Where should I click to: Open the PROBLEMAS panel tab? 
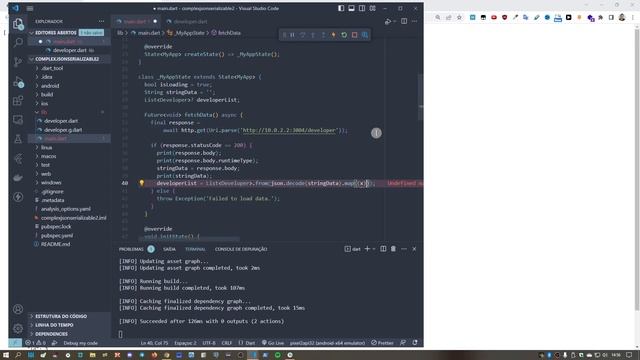click(131, 249)
